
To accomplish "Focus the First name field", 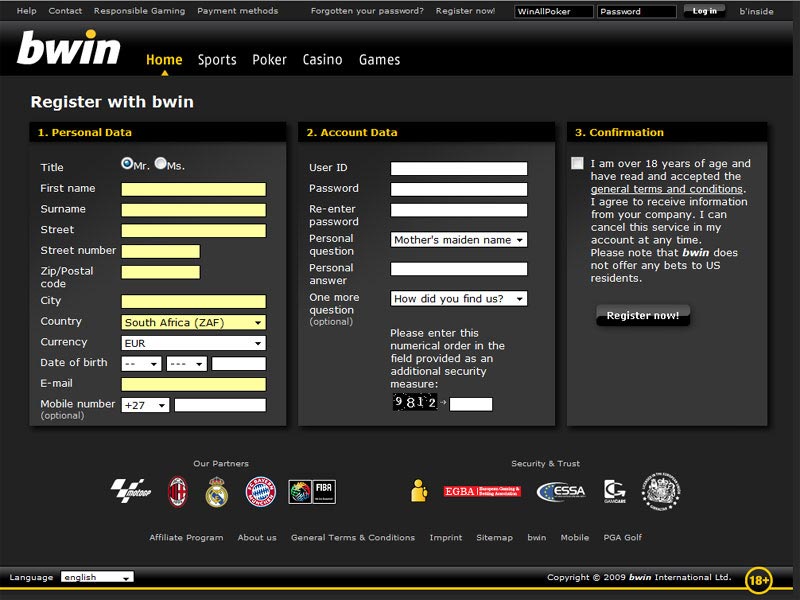I will [194, 189].
